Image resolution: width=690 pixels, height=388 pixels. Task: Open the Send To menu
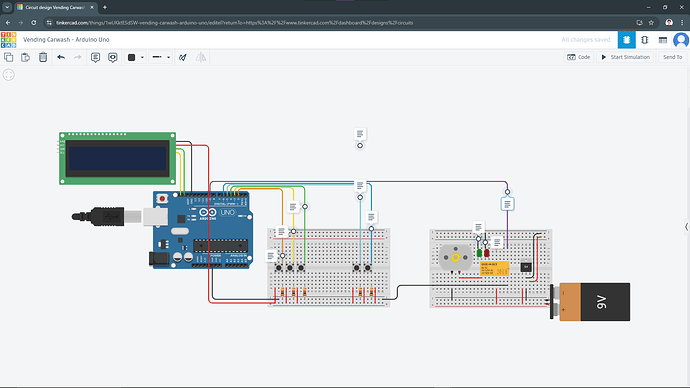(x=672, y=57)
